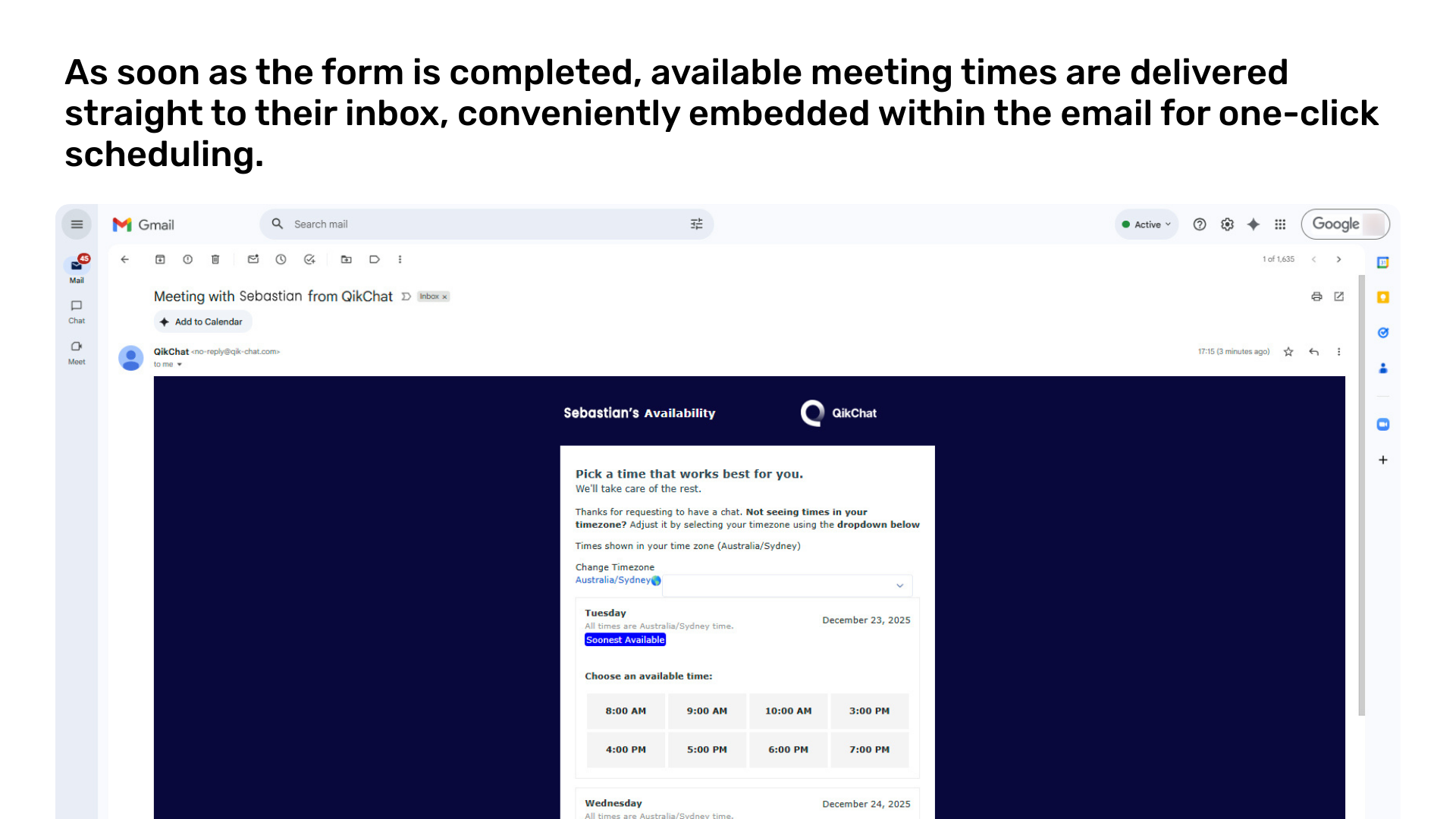This screenshot has width=1456, height=819.
Task: Open the Gemini sparkle icon
Action: click(1254, 224)
